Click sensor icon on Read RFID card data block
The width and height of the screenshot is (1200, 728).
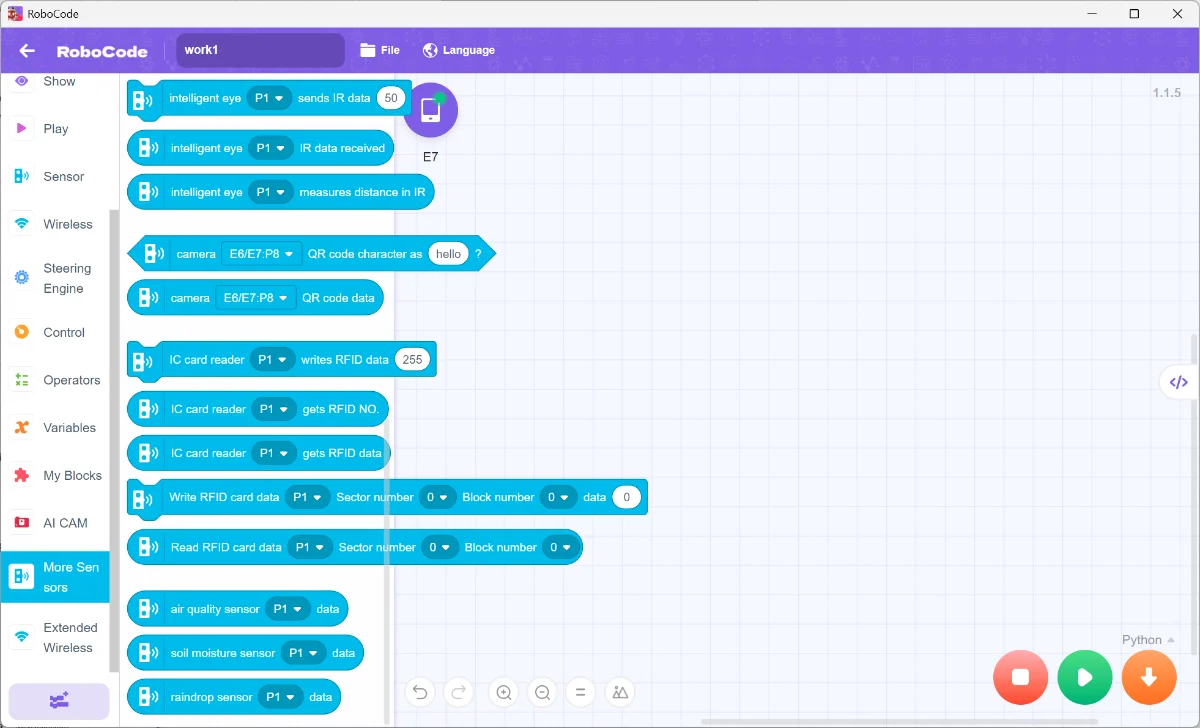click(147, 548)
